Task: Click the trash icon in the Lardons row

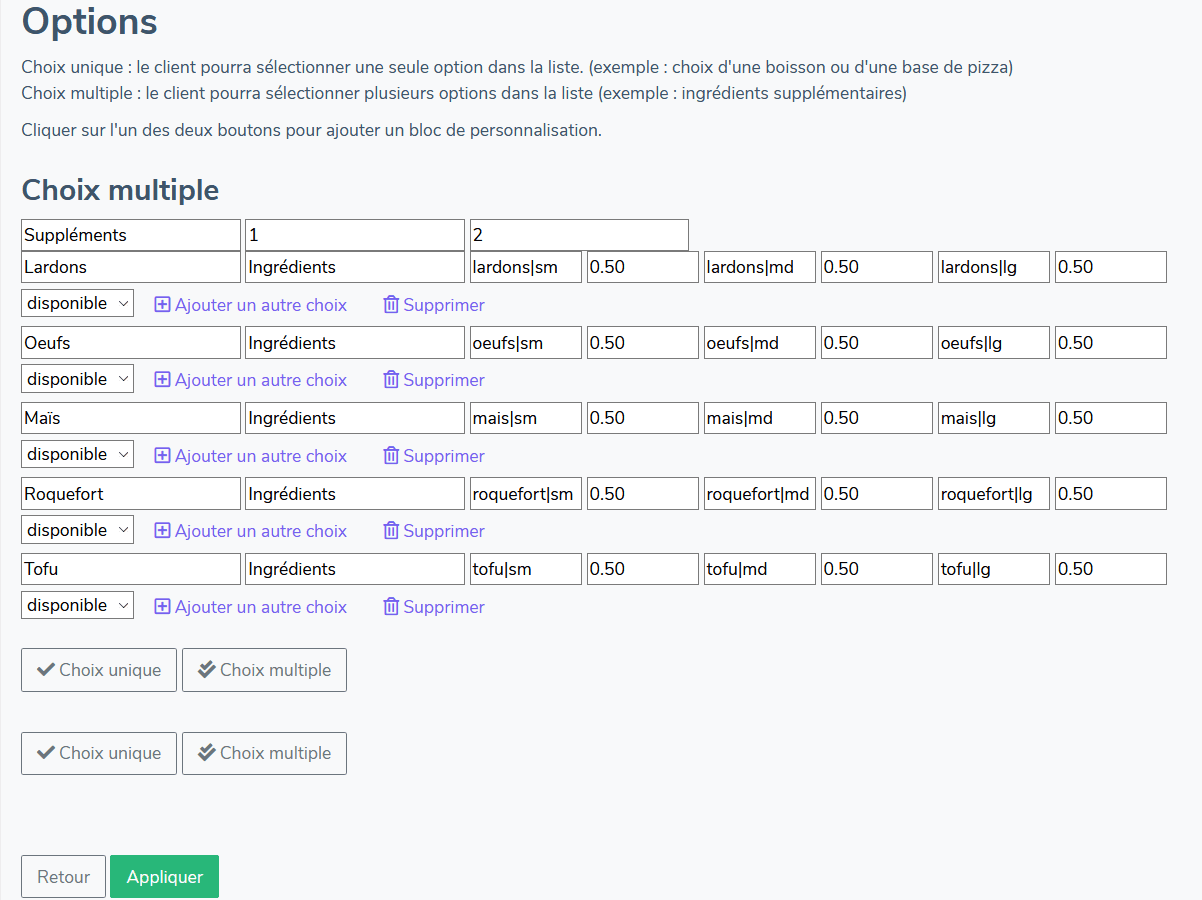Action: (390, 304)
